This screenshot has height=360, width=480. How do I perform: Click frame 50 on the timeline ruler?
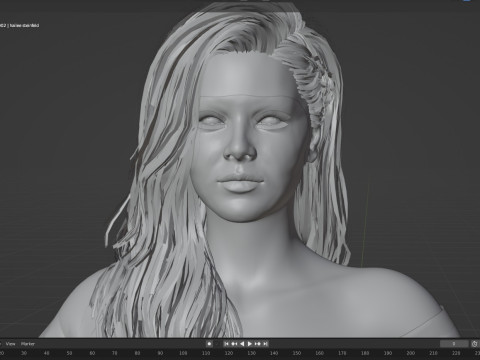pos(69,353)
